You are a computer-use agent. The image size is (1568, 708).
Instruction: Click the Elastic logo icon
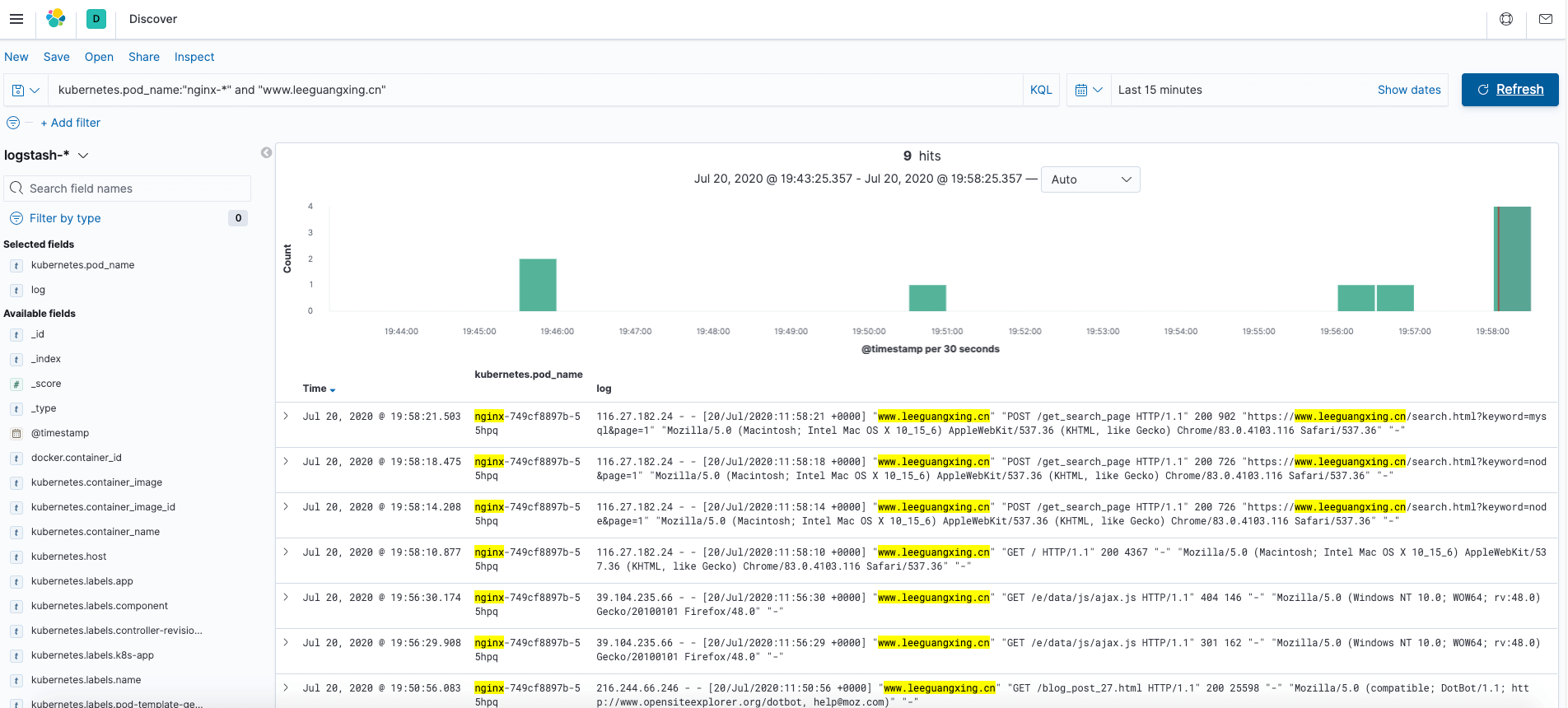tap(56, 19)
